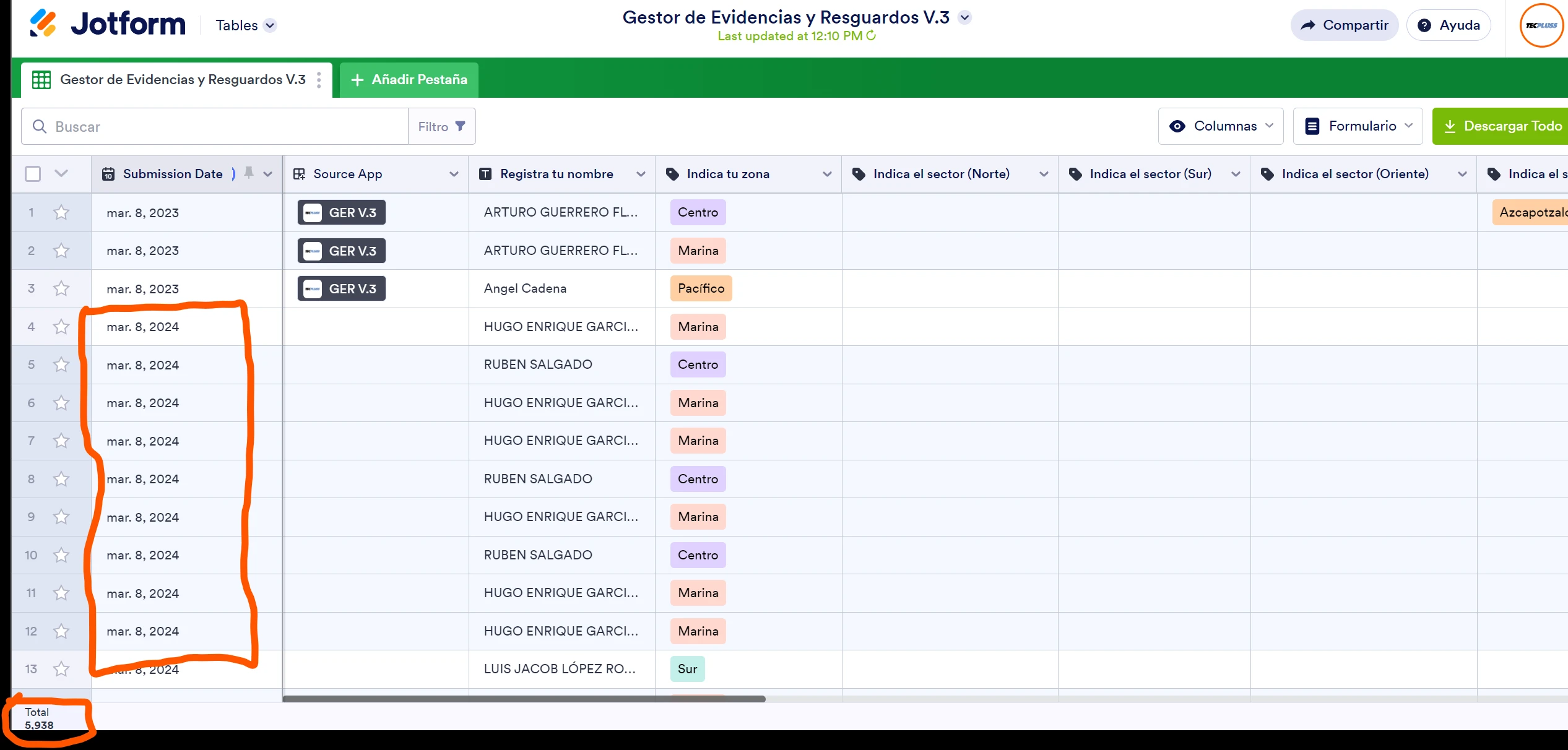The height and width of the screenshot is (750, 1568).
Task: Switch to the Gestor de Evidencias y Resguardos tab
Action: click(183, 79)
